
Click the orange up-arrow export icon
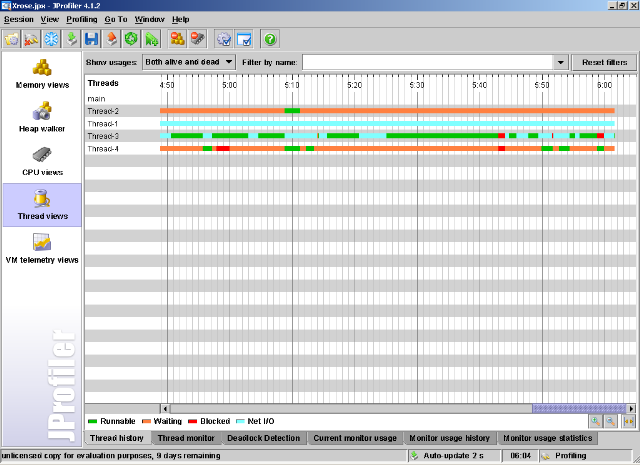coord(111,40)
